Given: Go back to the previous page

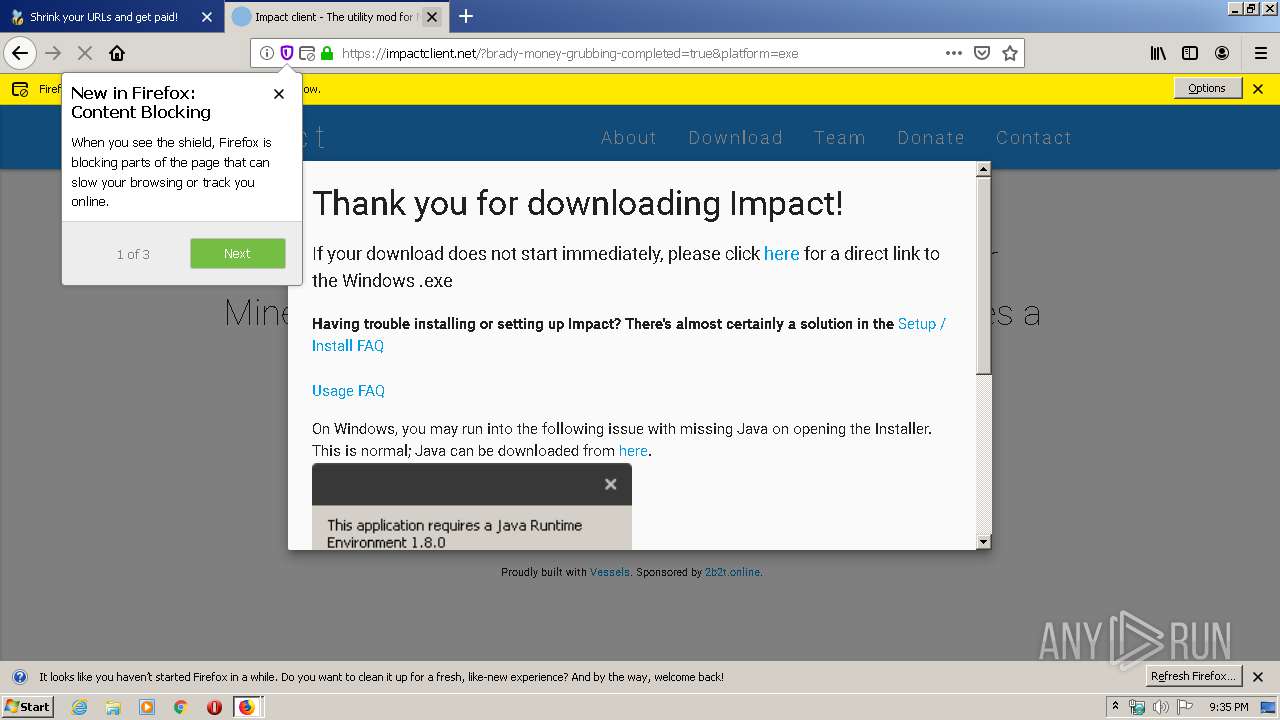Looking at the screenshot, I should coord(20,53).
